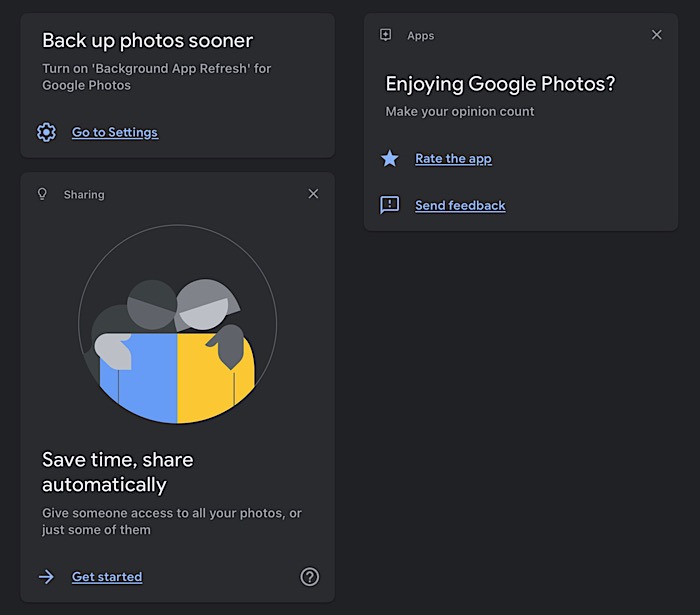
Task: Open the Get started link
Action: pyautogui.click(x=107, y=577)
